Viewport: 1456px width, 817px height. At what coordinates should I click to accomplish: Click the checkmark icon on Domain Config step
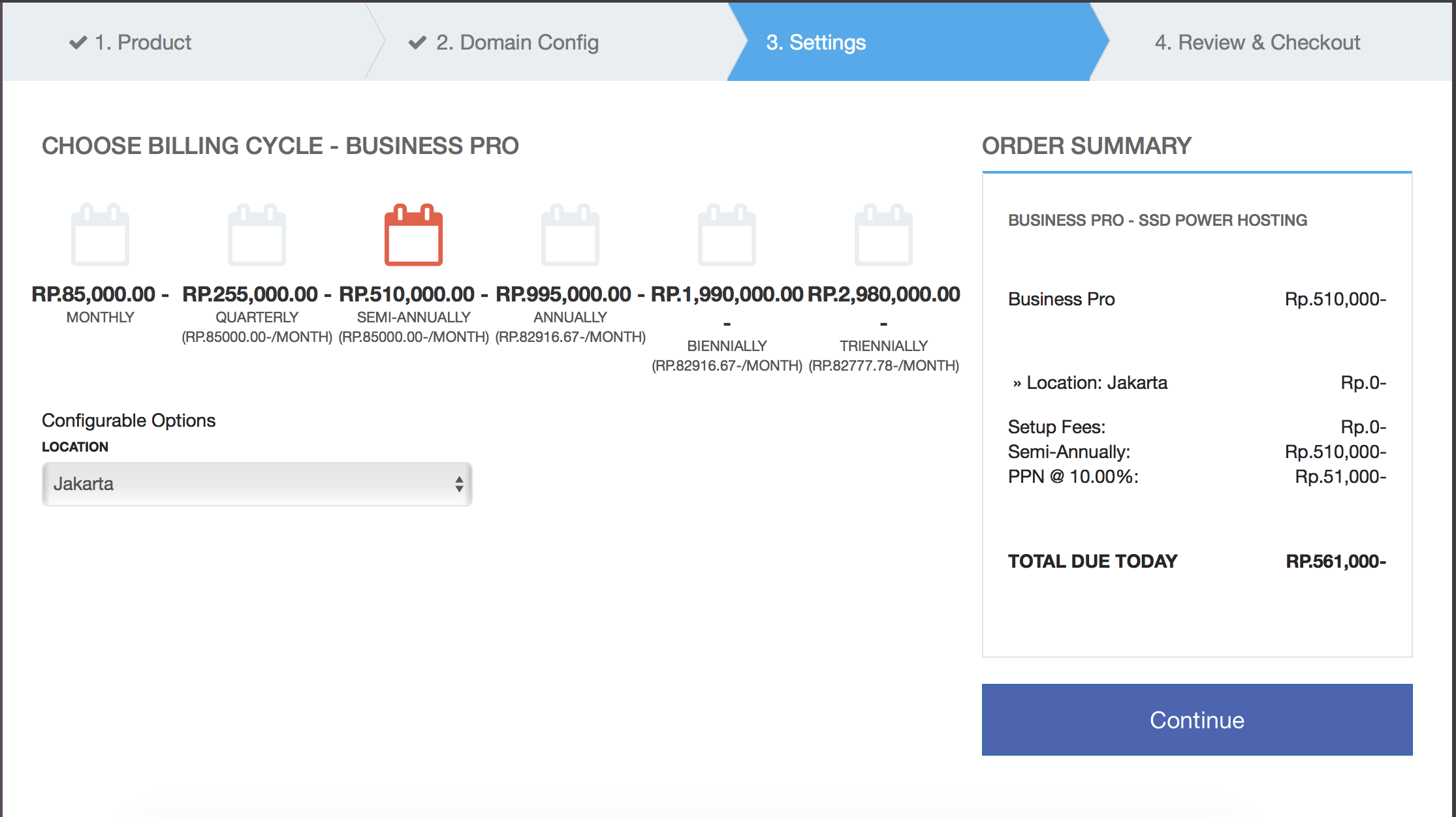point(418,42)
